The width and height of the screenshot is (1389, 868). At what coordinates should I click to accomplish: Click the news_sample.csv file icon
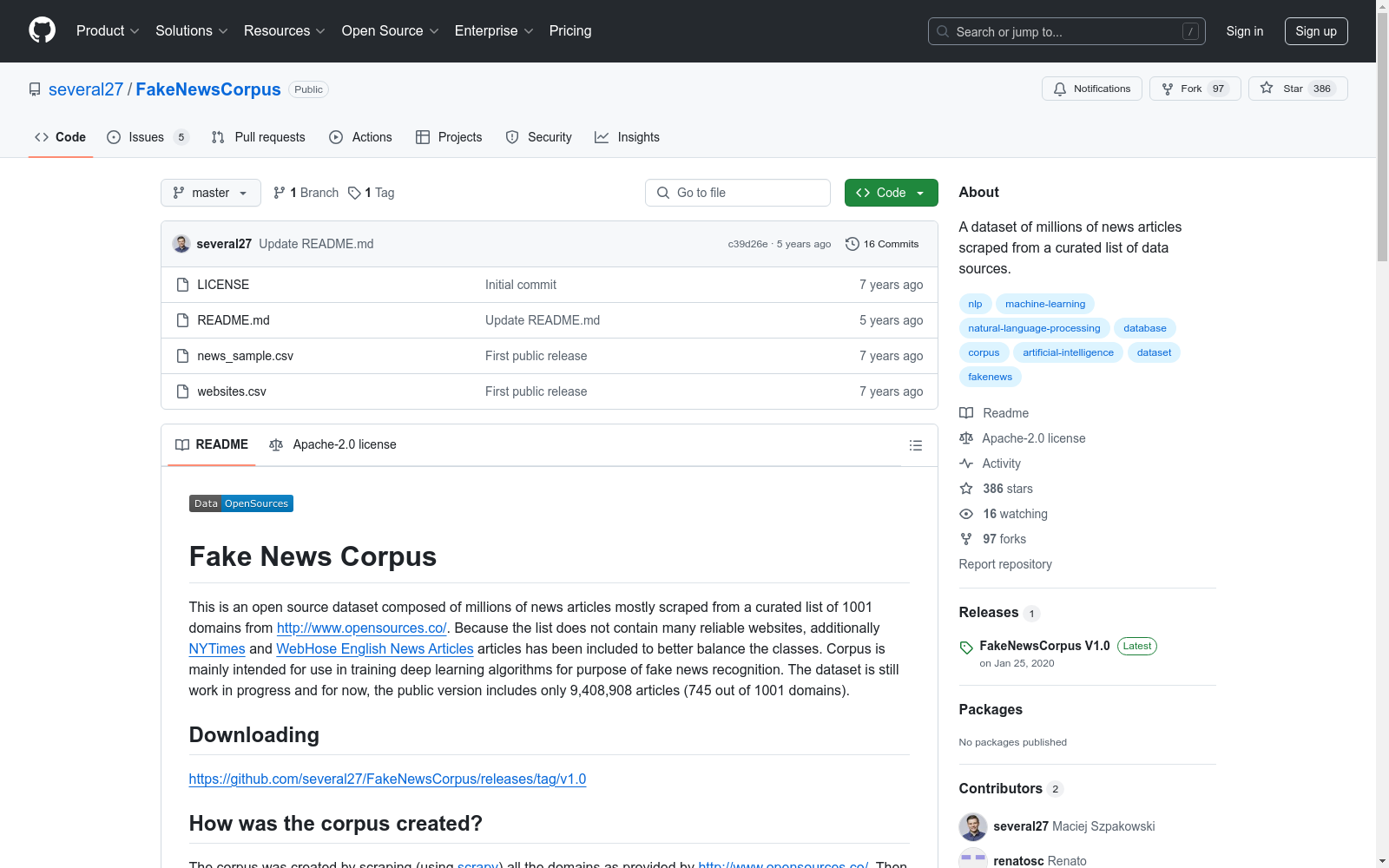182,356
